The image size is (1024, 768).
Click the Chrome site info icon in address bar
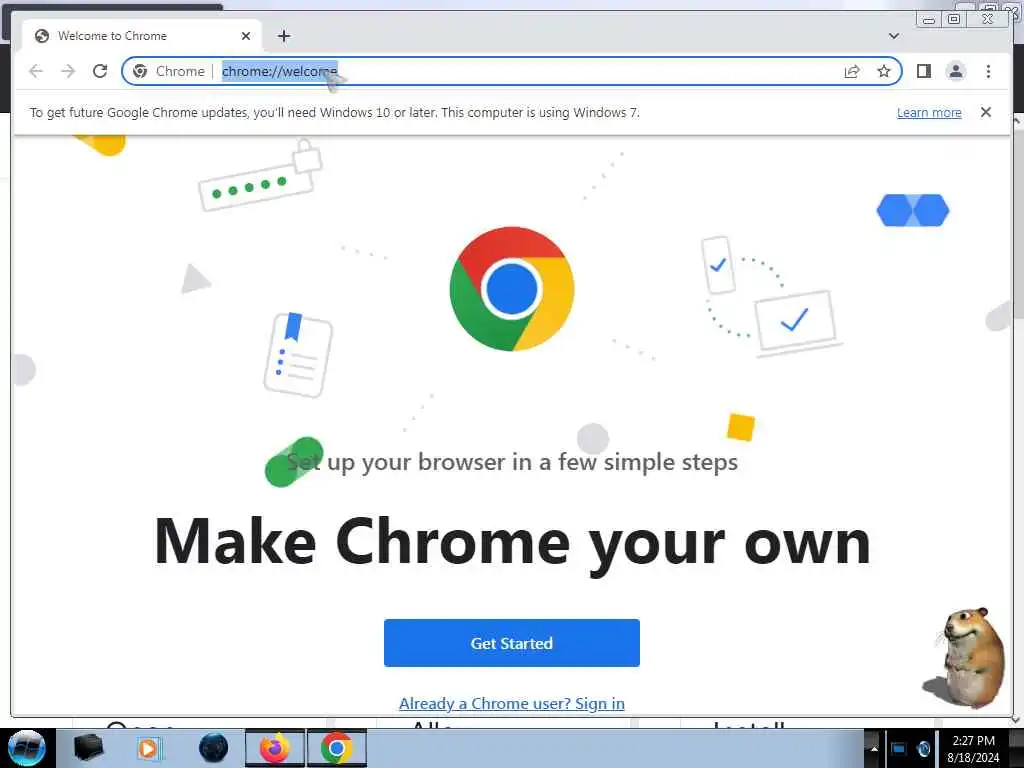(140, 71)
